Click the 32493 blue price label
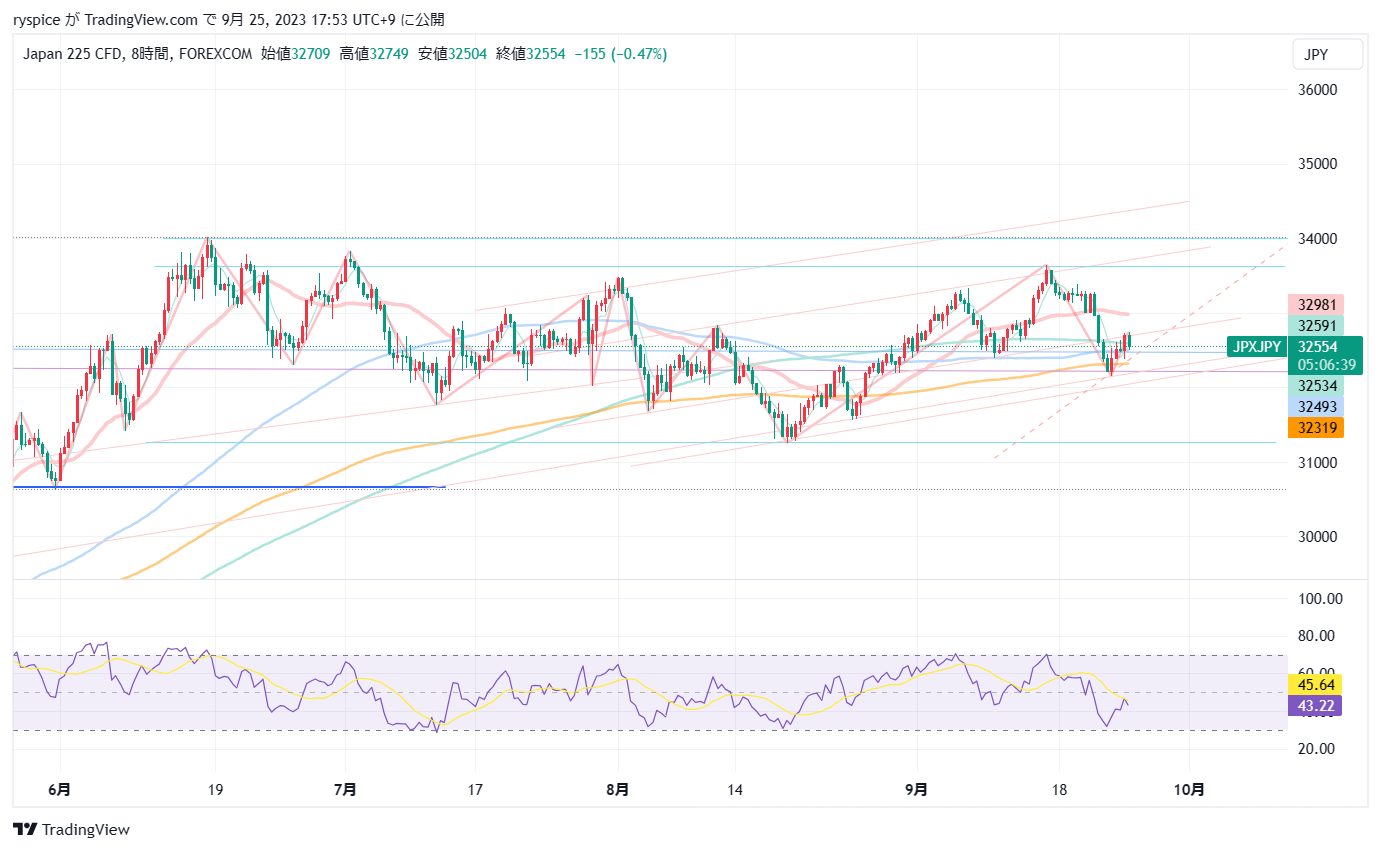 [1315, 406]
